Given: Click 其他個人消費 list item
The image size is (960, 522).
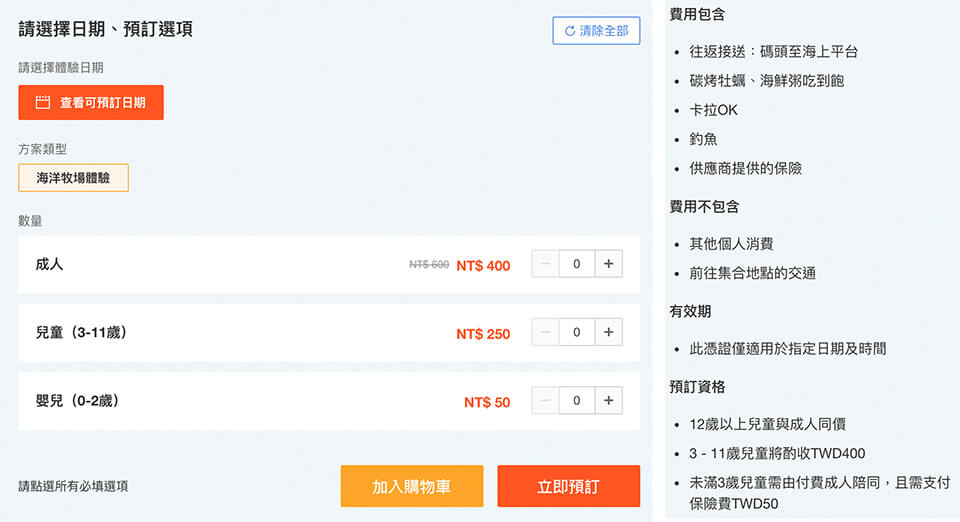Looking at the screenshot, I should click(x=731, y=244).
